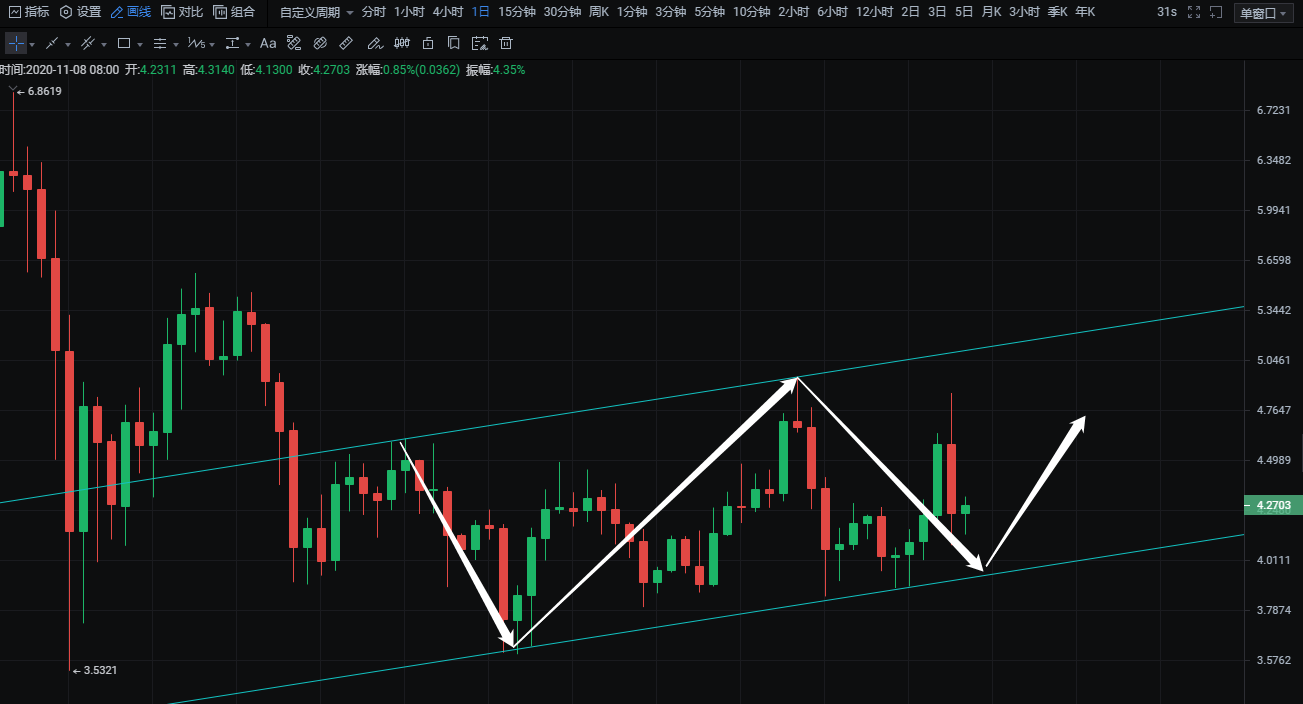
Task: Open the 单窗口 window layout dropdown
Action: 1264,12
